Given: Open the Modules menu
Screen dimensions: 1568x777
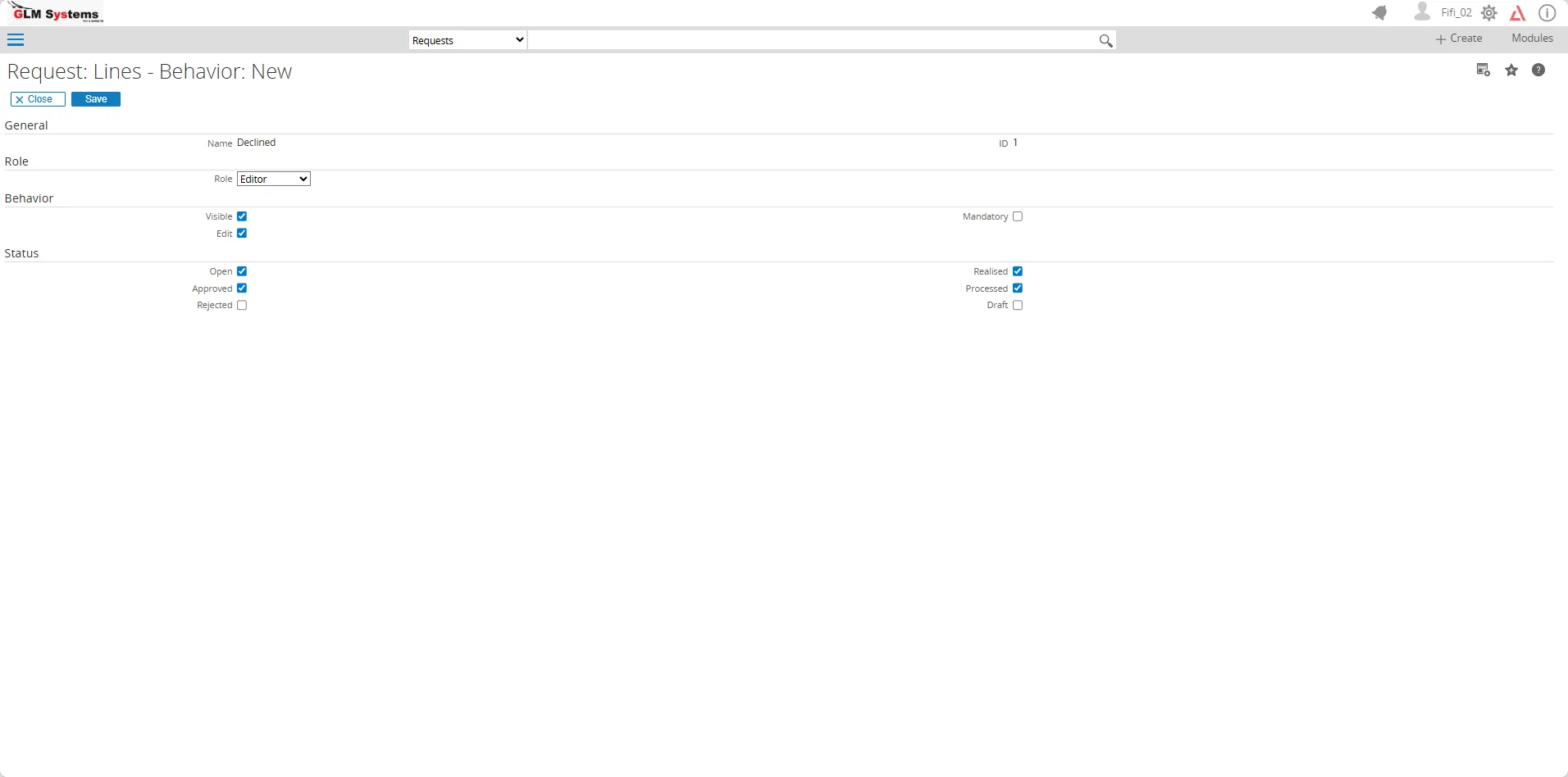Looking at the screenshot, I should coord(1532,39).
